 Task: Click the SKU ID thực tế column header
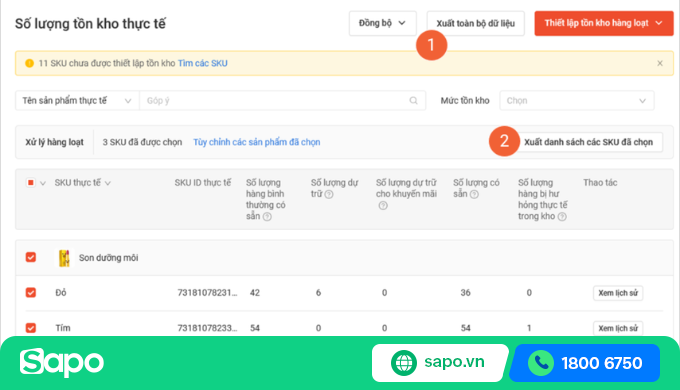pos(203,183)
